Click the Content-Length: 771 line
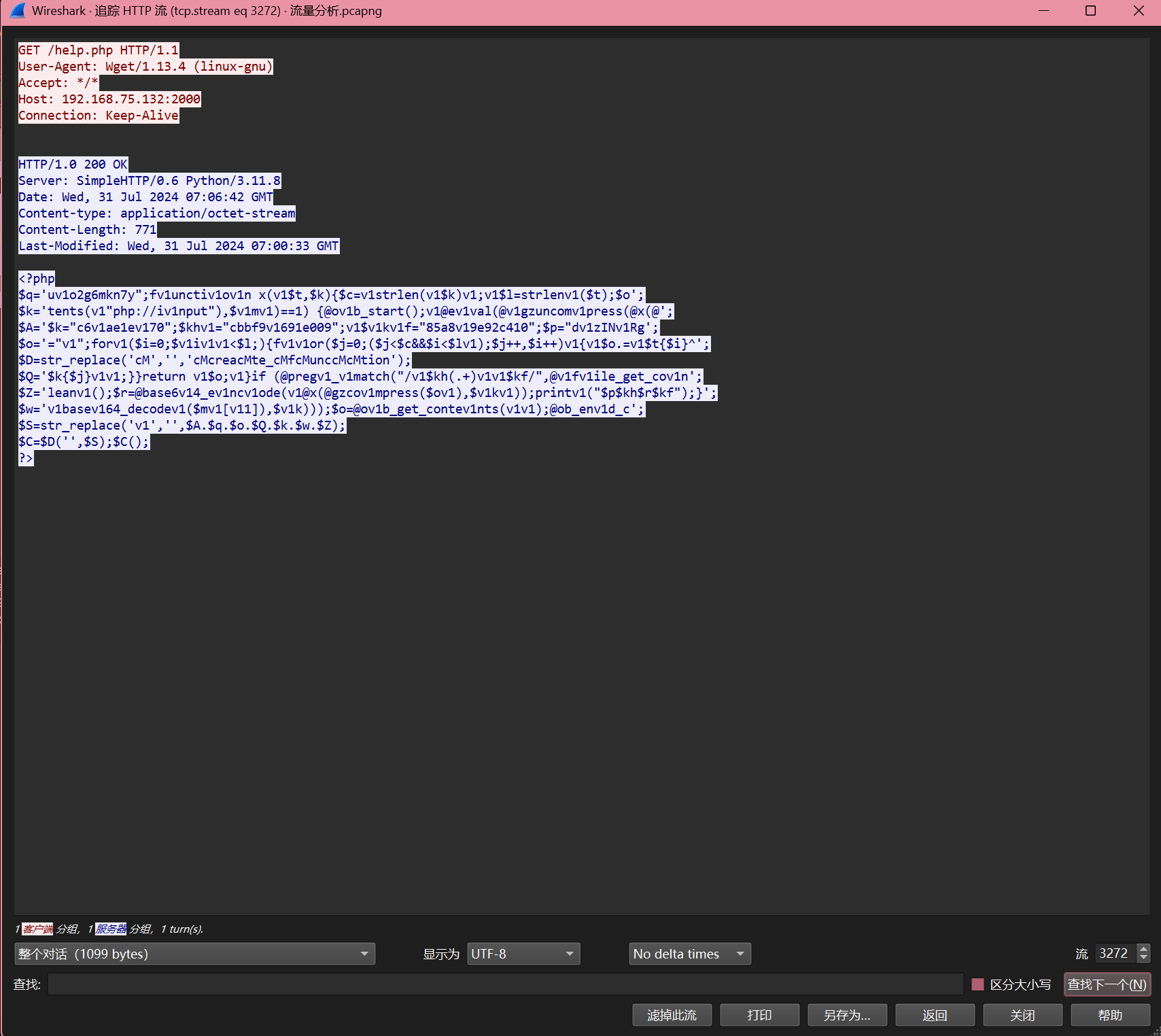This screenshot has height=1036, width=1161. coord(88,230)
